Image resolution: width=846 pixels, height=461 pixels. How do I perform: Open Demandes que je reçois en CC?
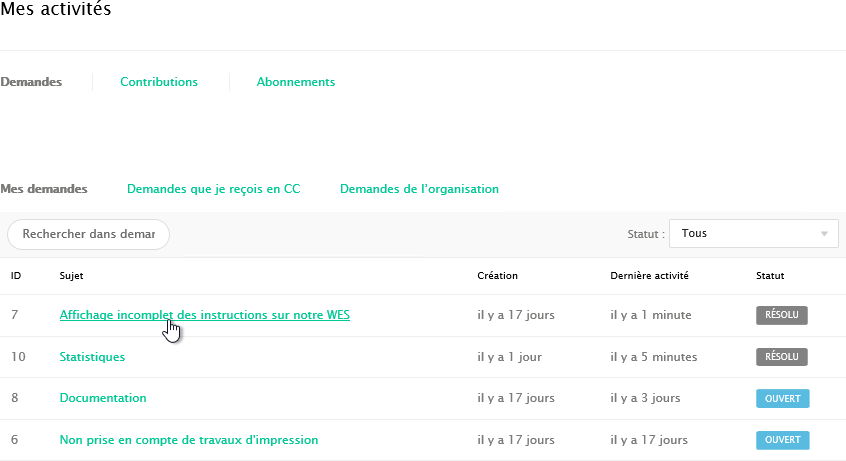[213, 189]
